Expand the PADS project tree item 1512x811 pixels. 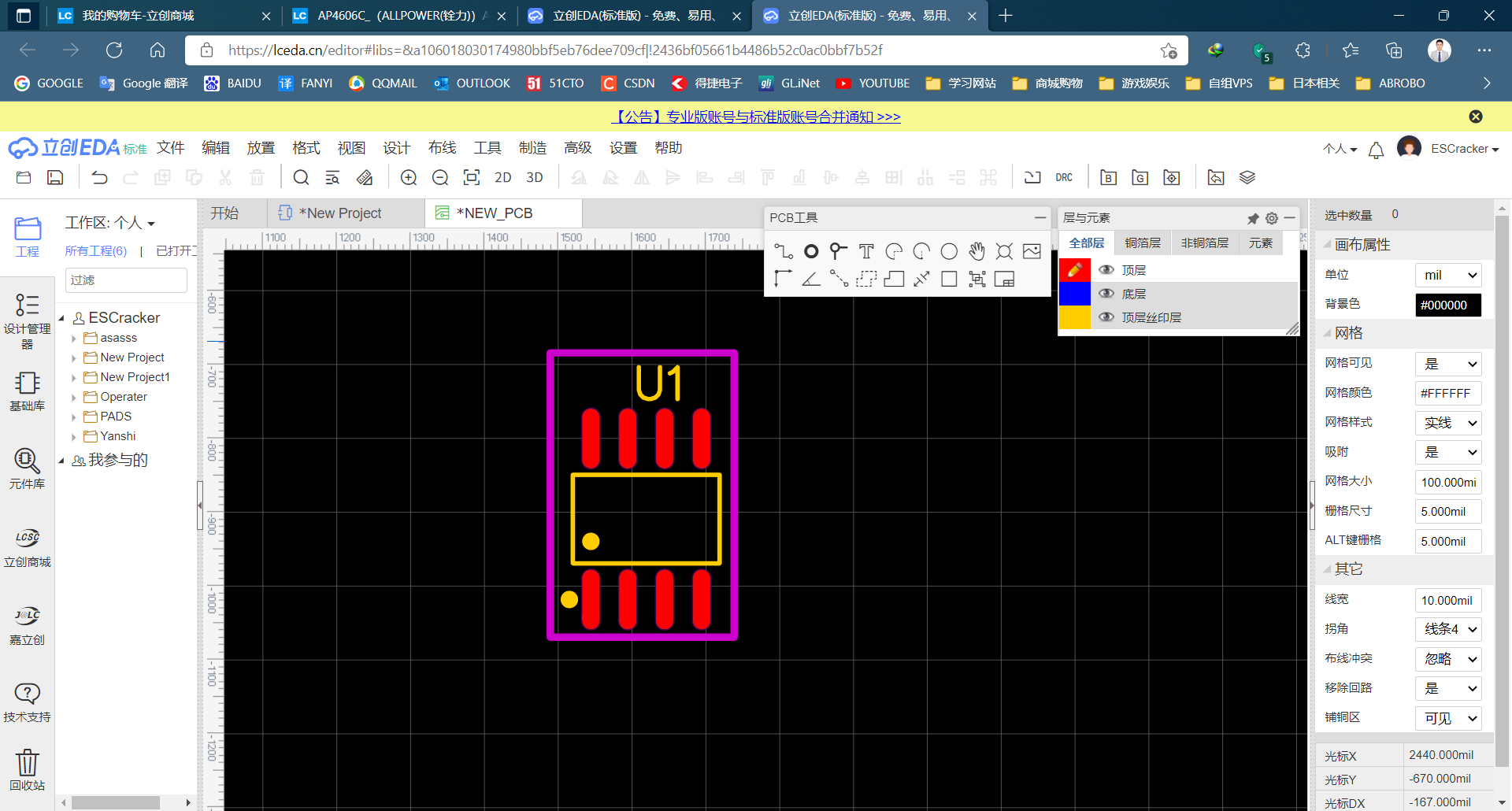point(75,417)
